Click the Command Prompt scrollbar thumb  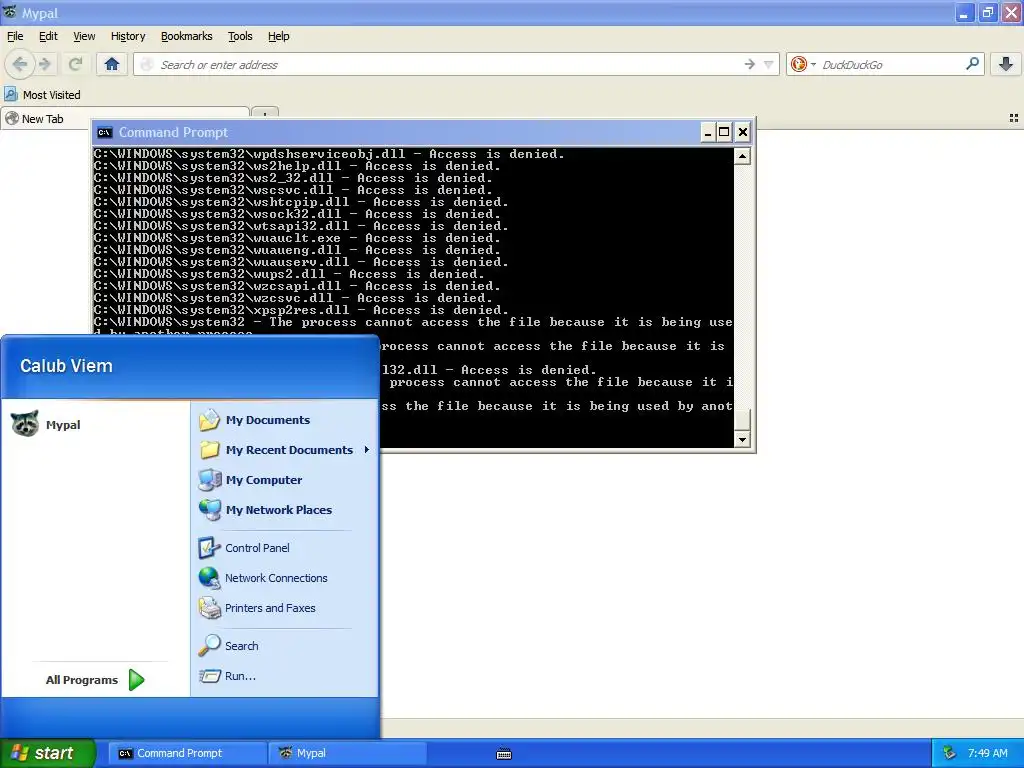tap(742, 419)
